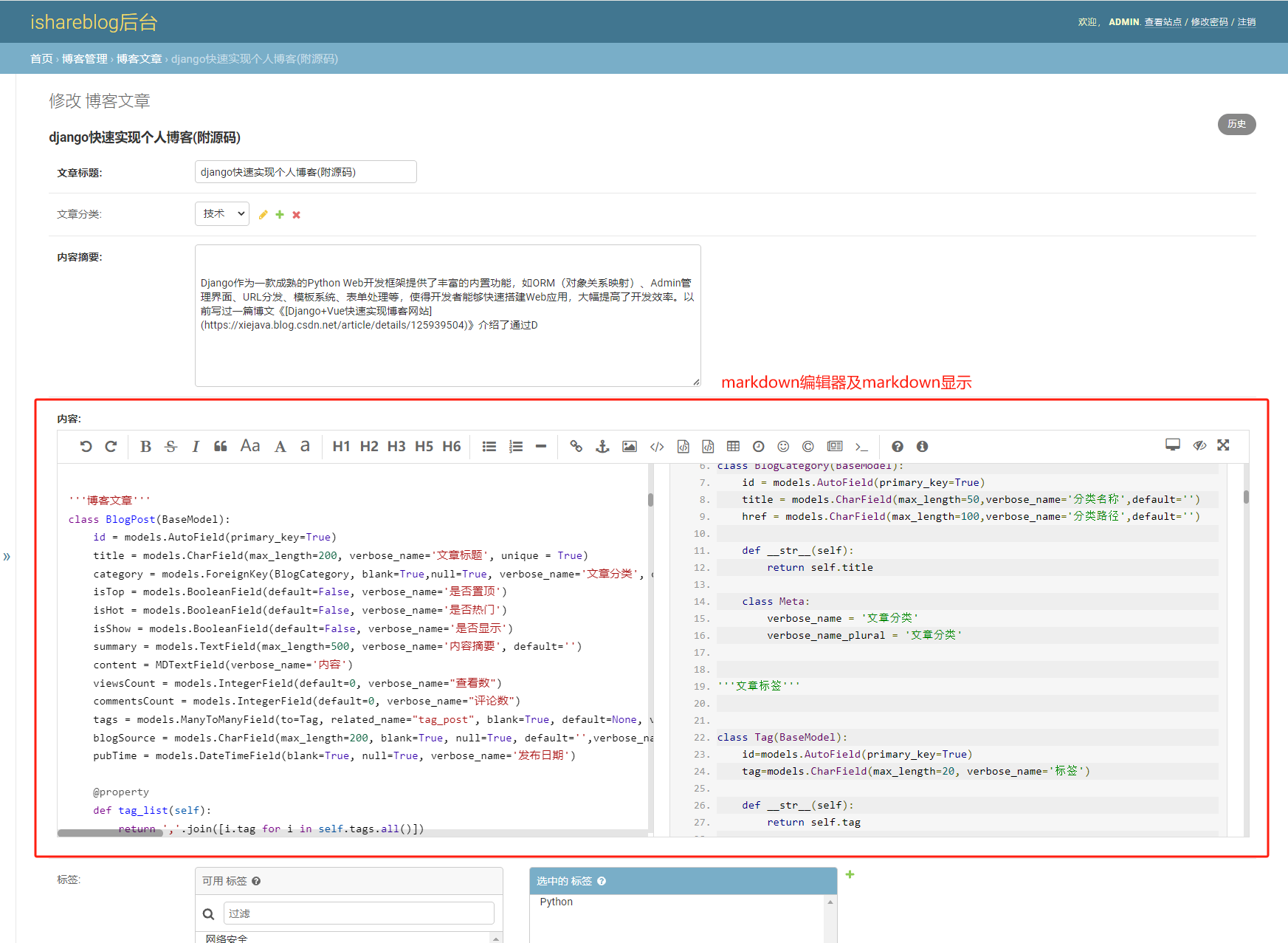The image size is (1288, 943).
Task: Insert a table using the grid icon
Action: [x=732, y=446]
